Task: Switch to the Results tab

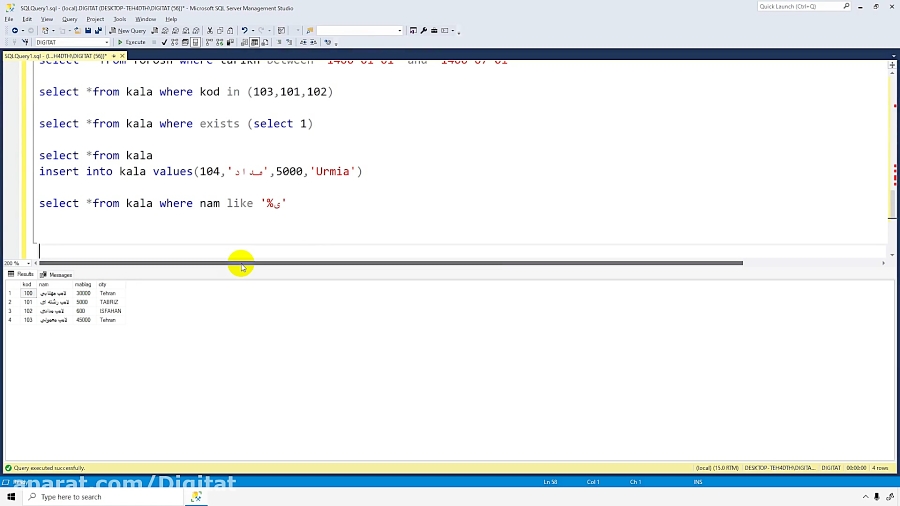Action: pos(21,274)
